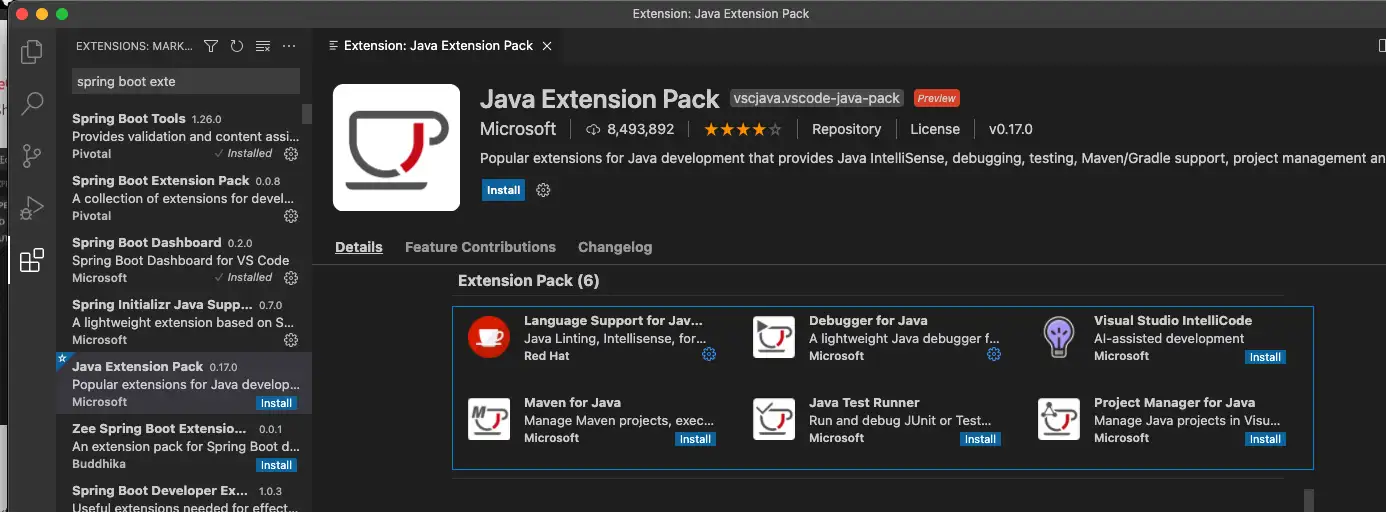Install Project Manager for Java

pos(1266,439)
